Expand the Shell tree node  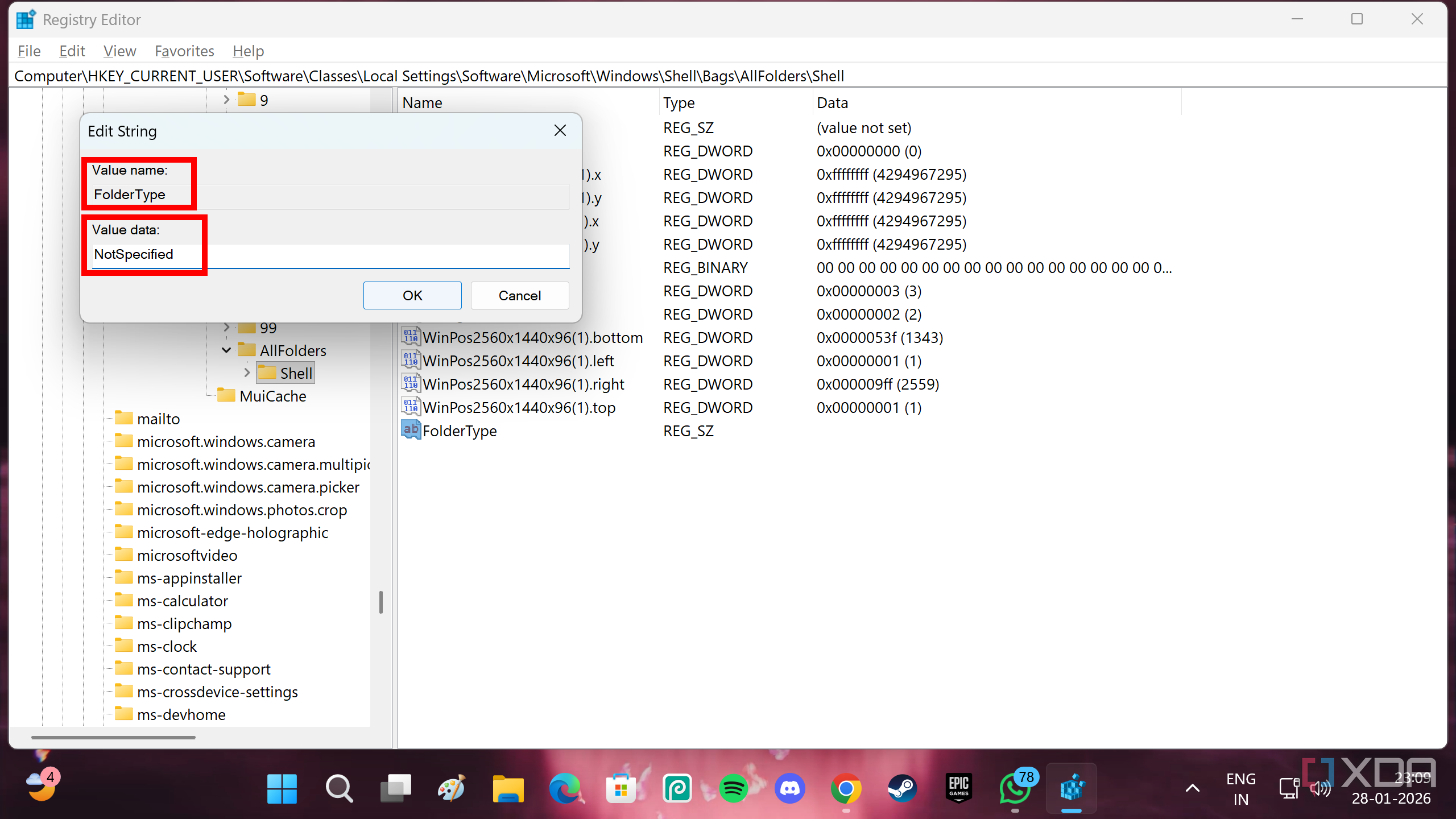tap(247, 373)
